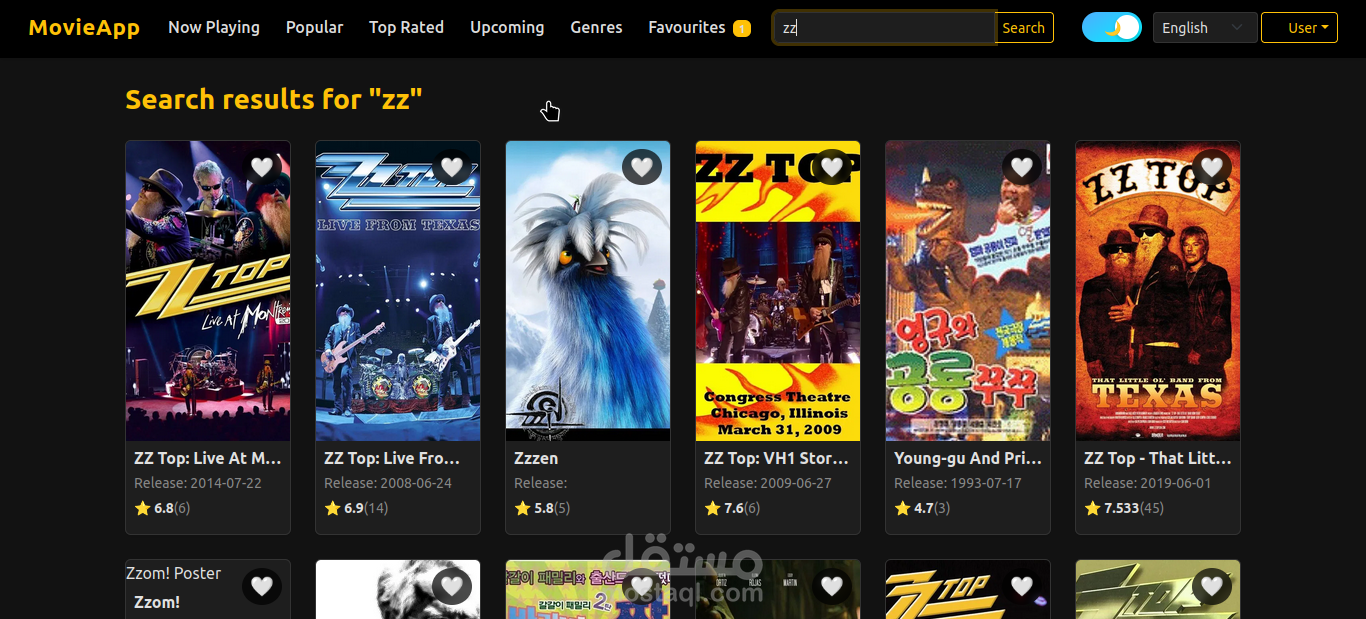The width and height of the screenshot is (1366, 619).
Task: Open the Zzom! title link
Action: [x=157, y=602]
